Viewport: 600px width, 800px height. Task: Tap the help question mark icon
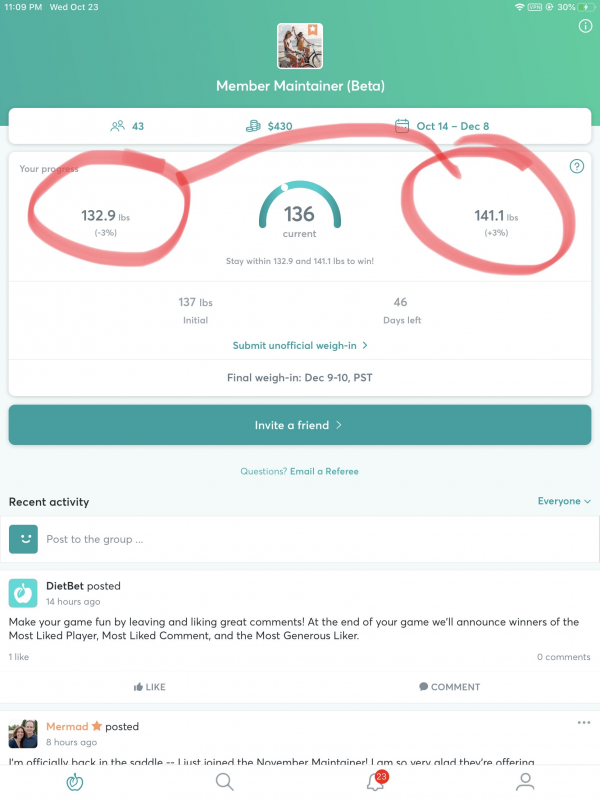(x=576, y=166)
